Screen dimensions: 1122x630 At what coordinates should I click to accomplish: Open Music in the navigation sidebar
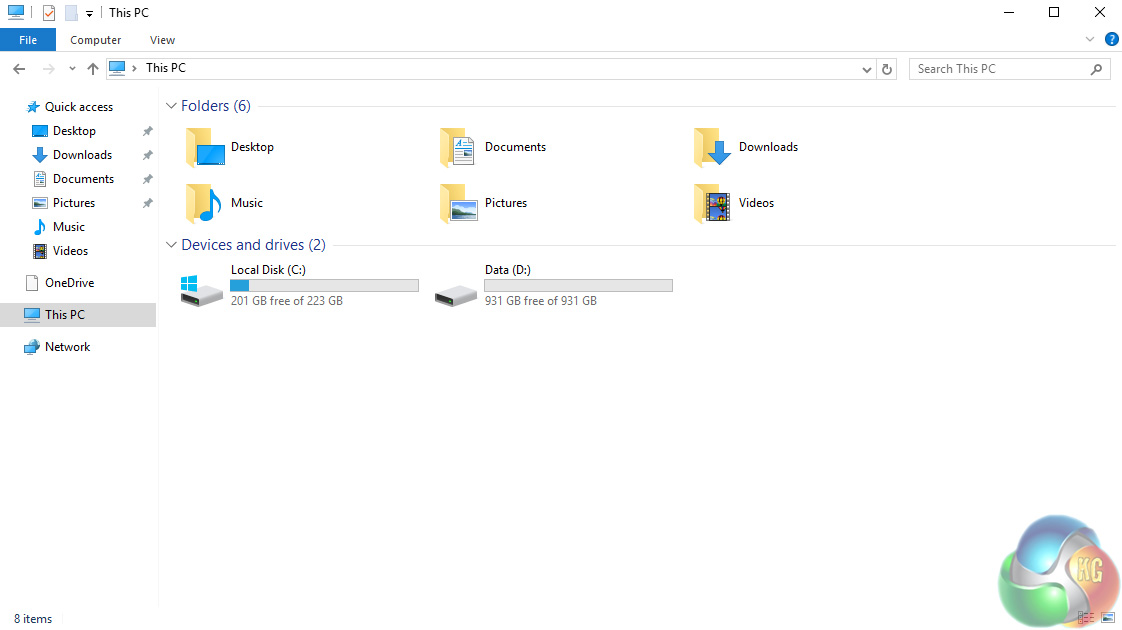pos(69,227)
